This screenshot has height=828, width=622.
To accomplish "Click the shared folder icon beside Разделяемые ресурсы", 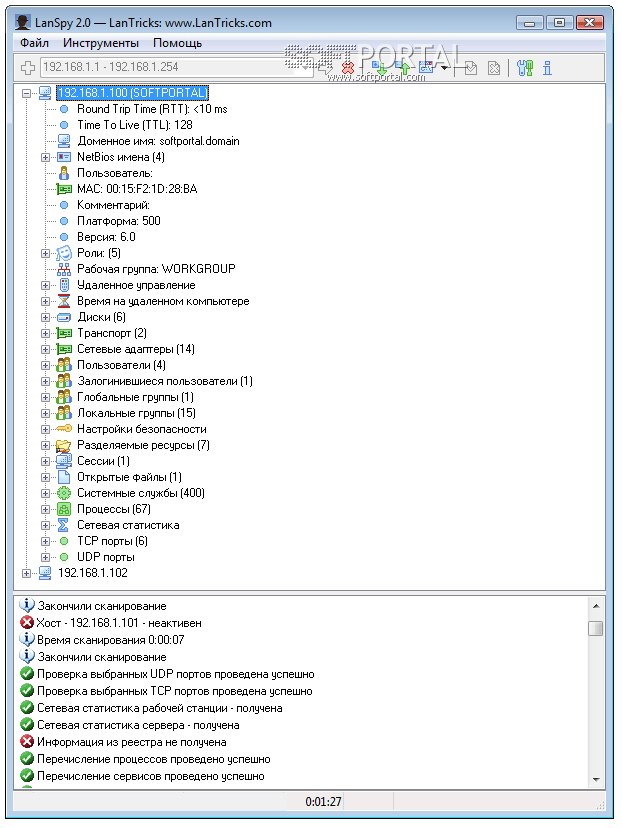I will click(x=64, y=445).
